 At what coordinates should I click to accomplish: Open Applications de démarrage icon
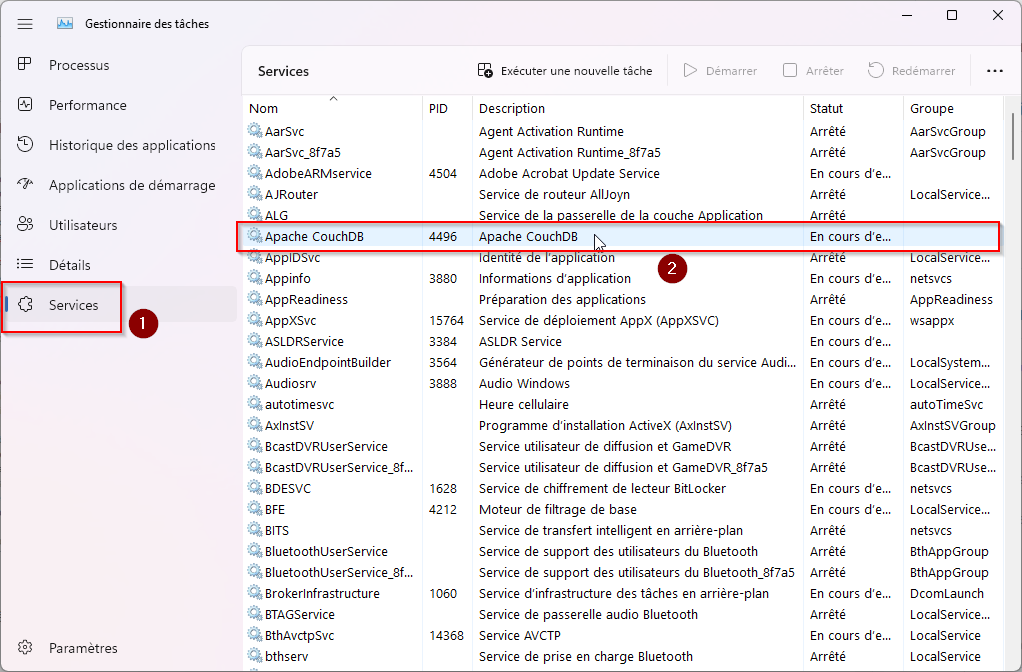(x=25, y=184)
